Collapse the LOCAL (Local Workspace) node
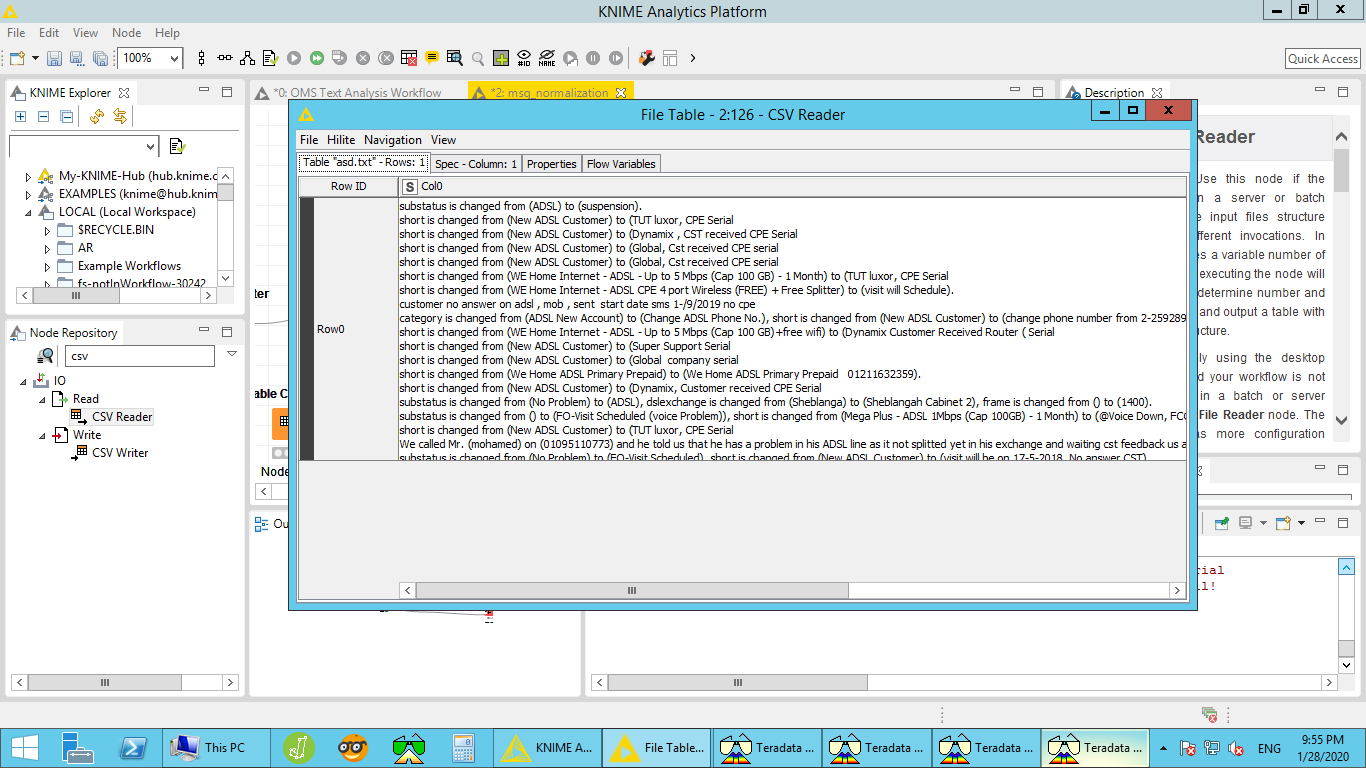The image size is (1366, 768). coord(28,212)
